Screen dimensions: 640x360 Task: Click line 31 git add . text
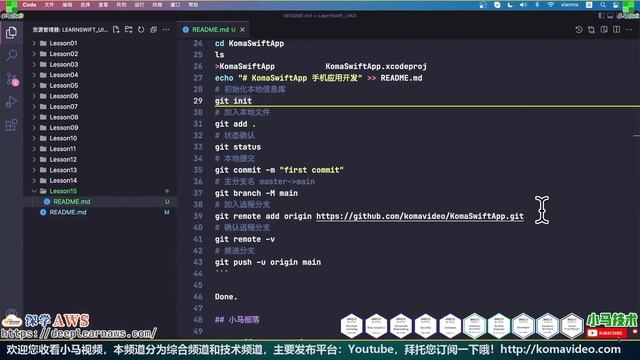click(x=235, y=124)
